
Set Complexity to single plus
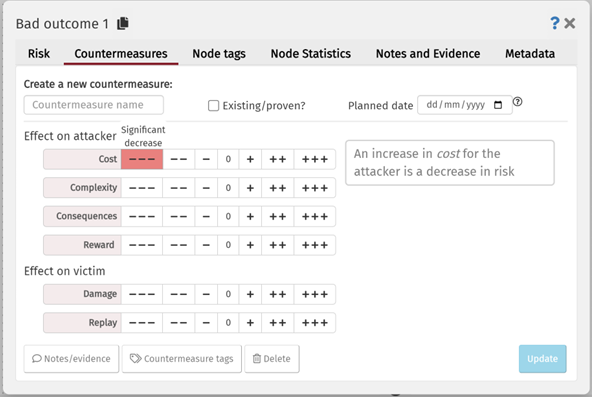coord(250,188)
